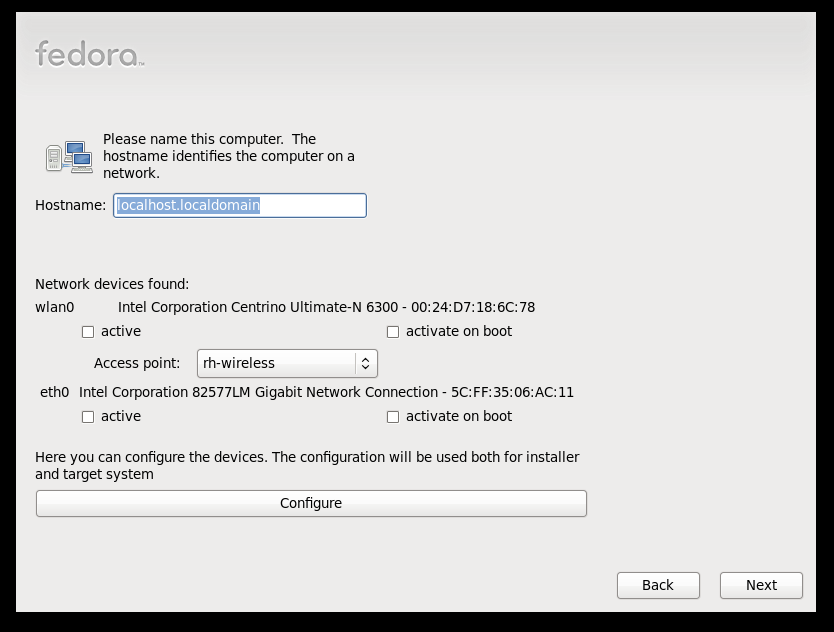Click the Intel 82577LM Gigabit Network description
Viewport: 834px width, 632px height.
click(x=326, y=393)
